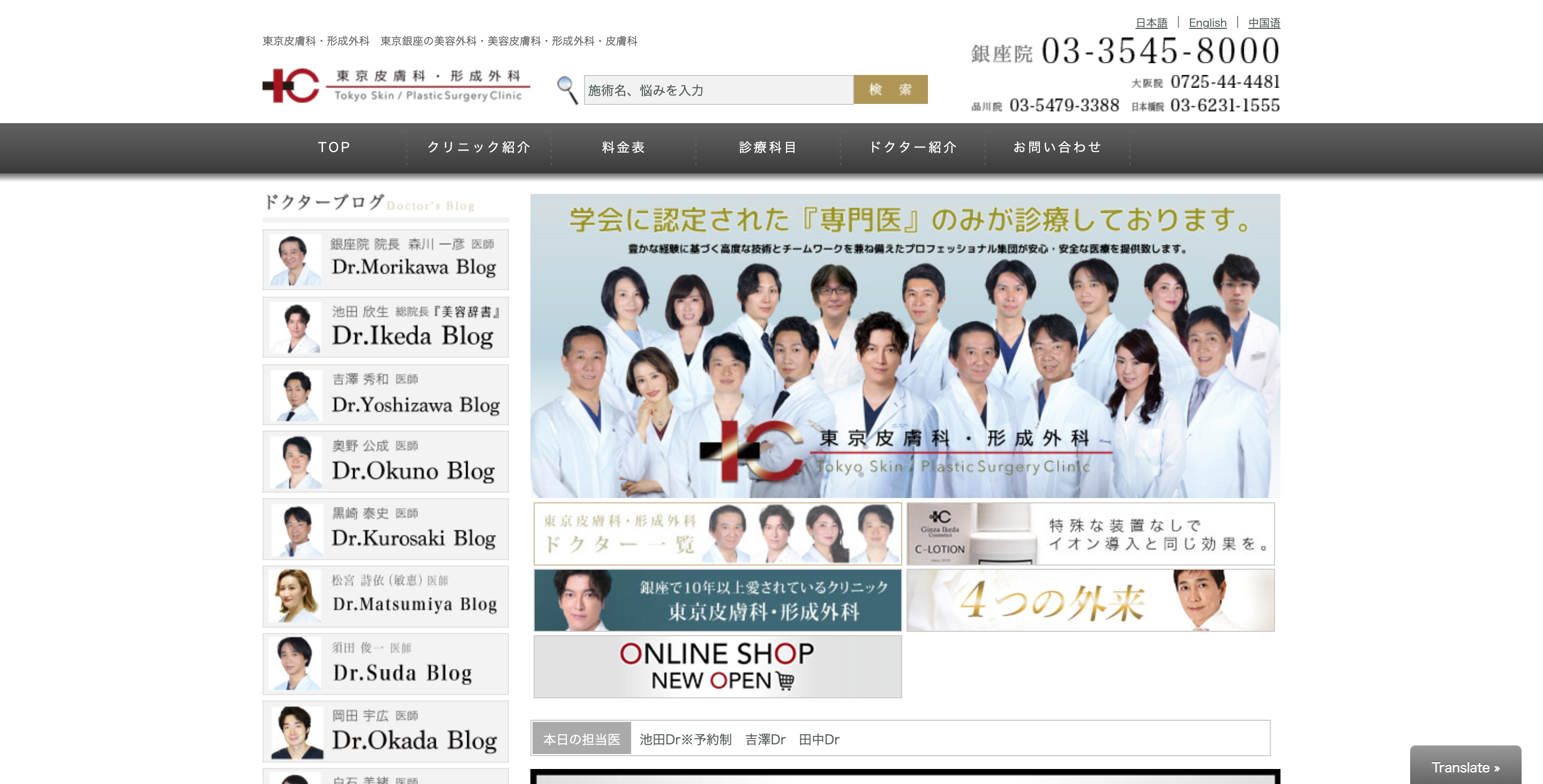Open the ドクター一覧 doctor list banner
Screen dimensions: 1543x784
tap(717, 534)
